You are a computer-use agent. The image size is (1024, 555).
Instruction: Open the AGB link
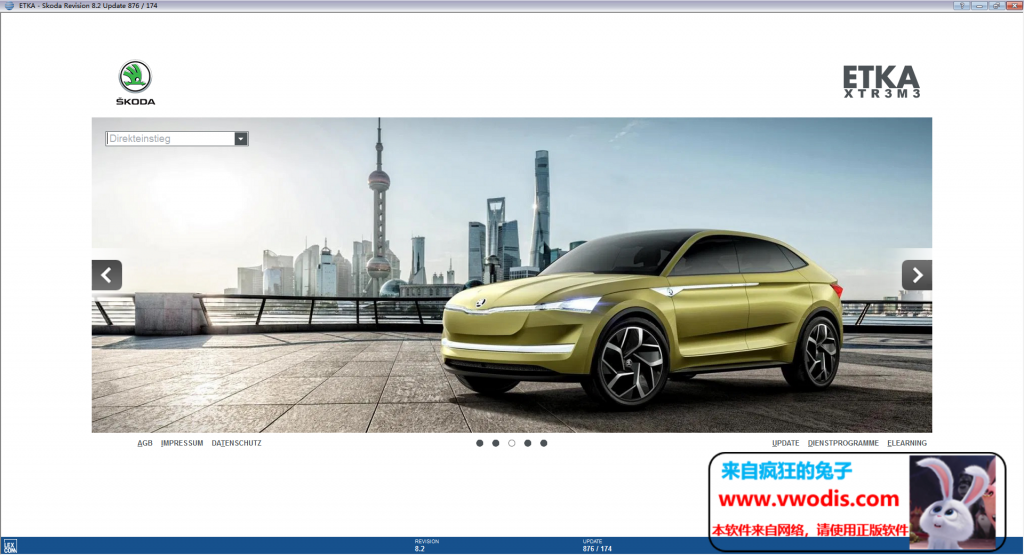point(145,443)
